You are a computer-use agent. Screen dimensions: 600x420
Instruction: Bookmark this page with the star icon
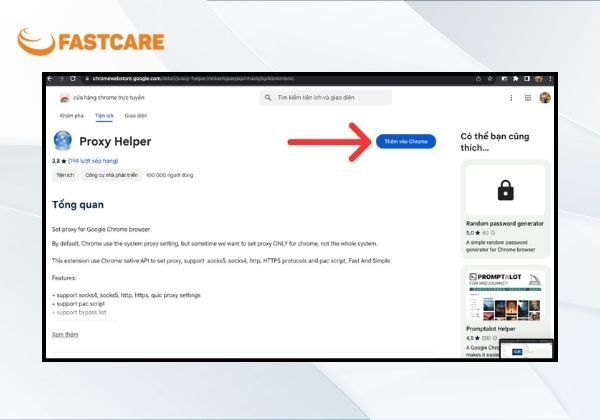click(490, 78)
